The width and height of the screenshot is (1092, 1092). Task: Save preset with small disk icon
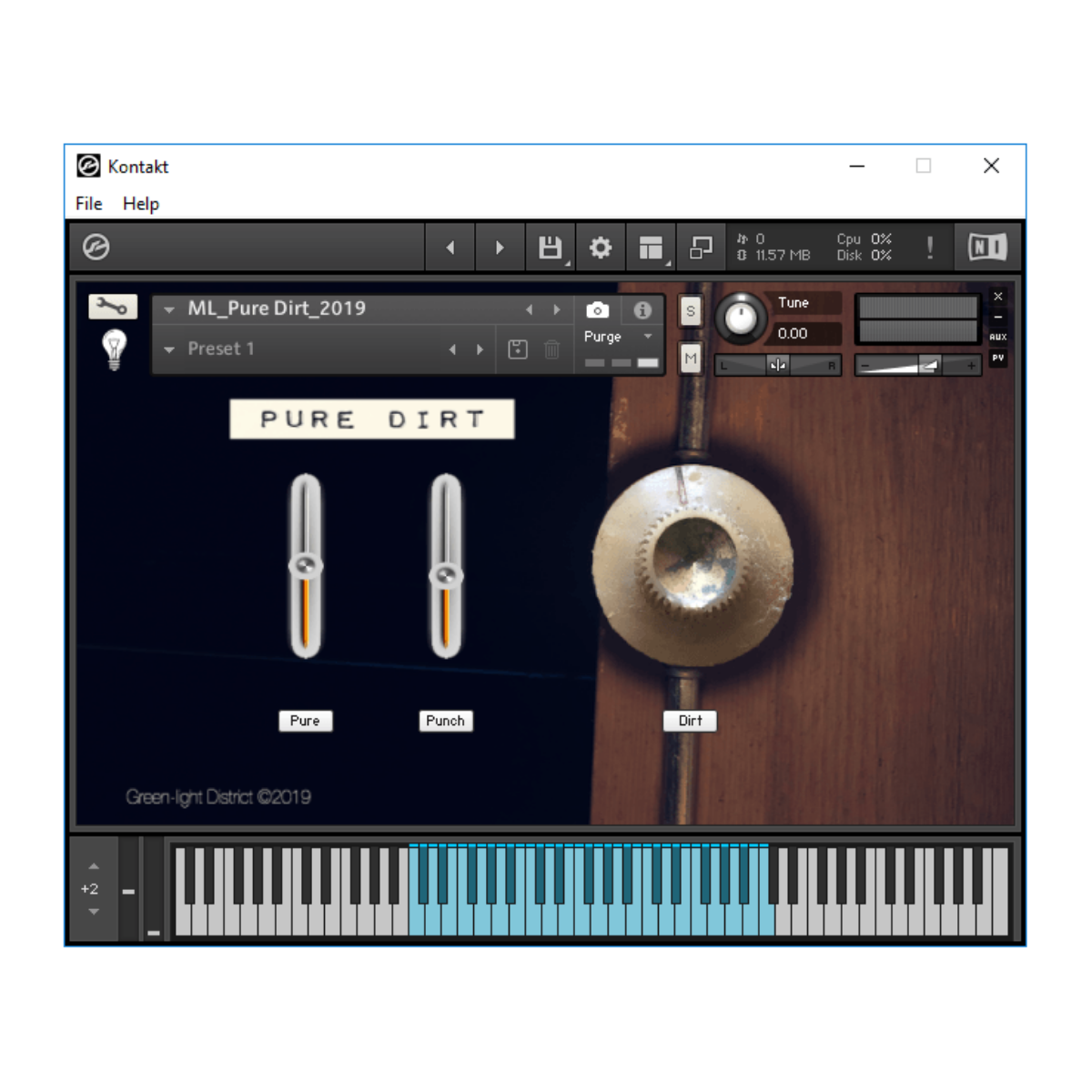point(518,349)
